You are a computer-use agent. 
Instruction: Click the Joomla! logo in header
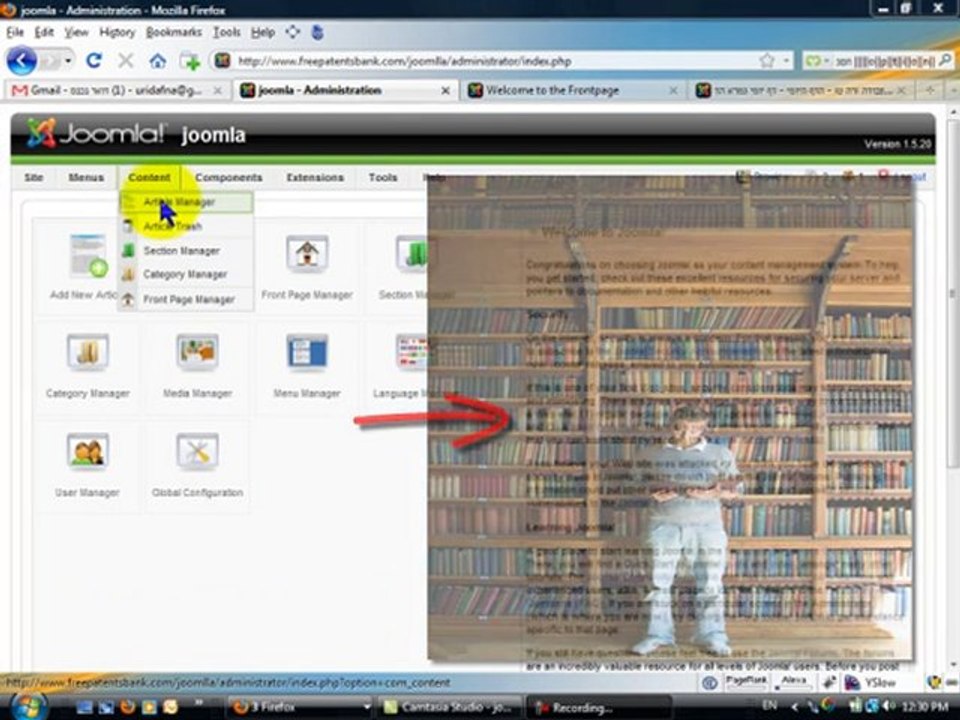(x=96, y=133)
